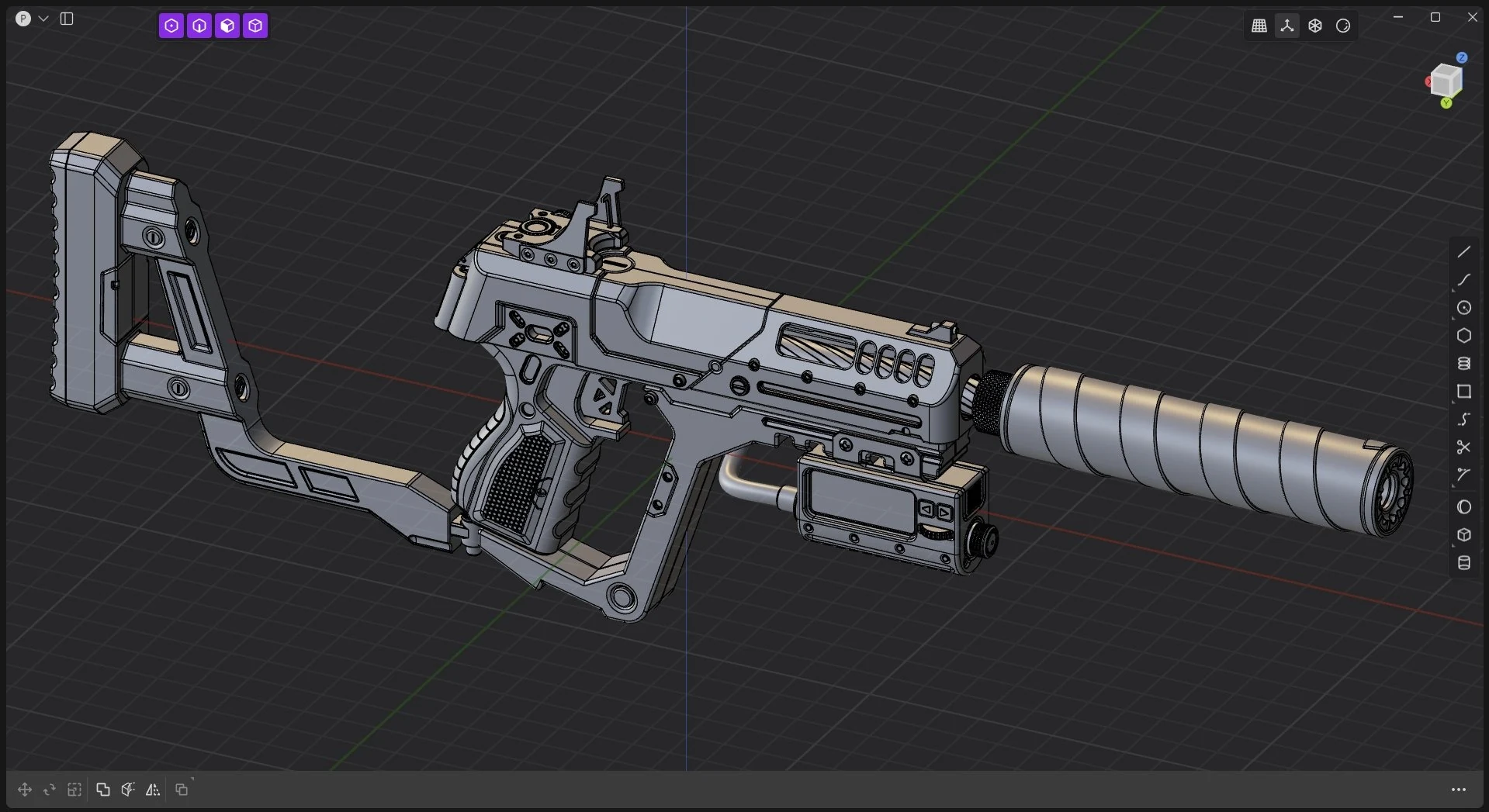Image resolution: width=1489 pixels, height=812 pixels.
Task: Select the Rectangle tool
Action: click(x=1464, y=392)
